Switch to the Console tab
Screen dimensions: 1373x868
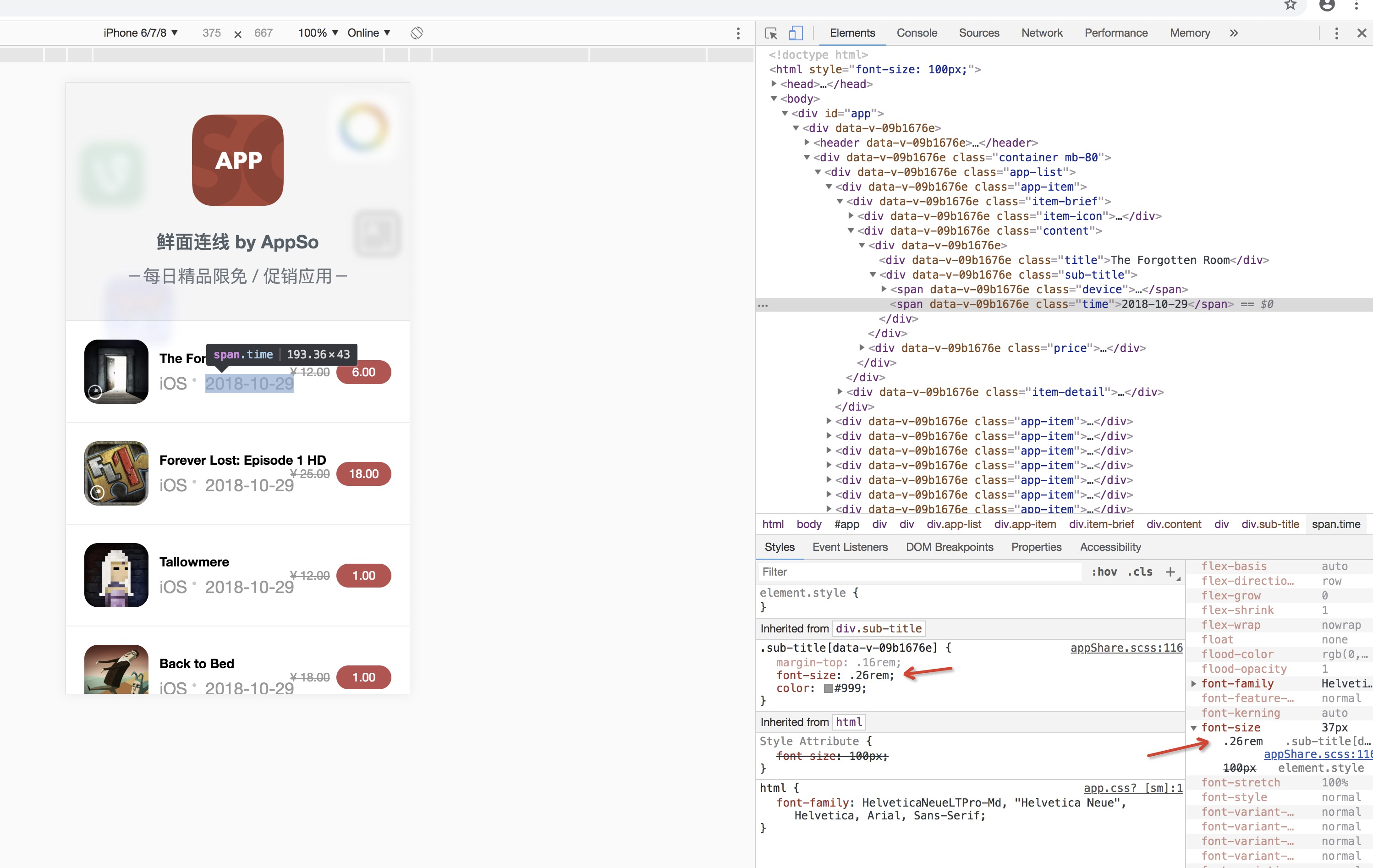[916, 33]
